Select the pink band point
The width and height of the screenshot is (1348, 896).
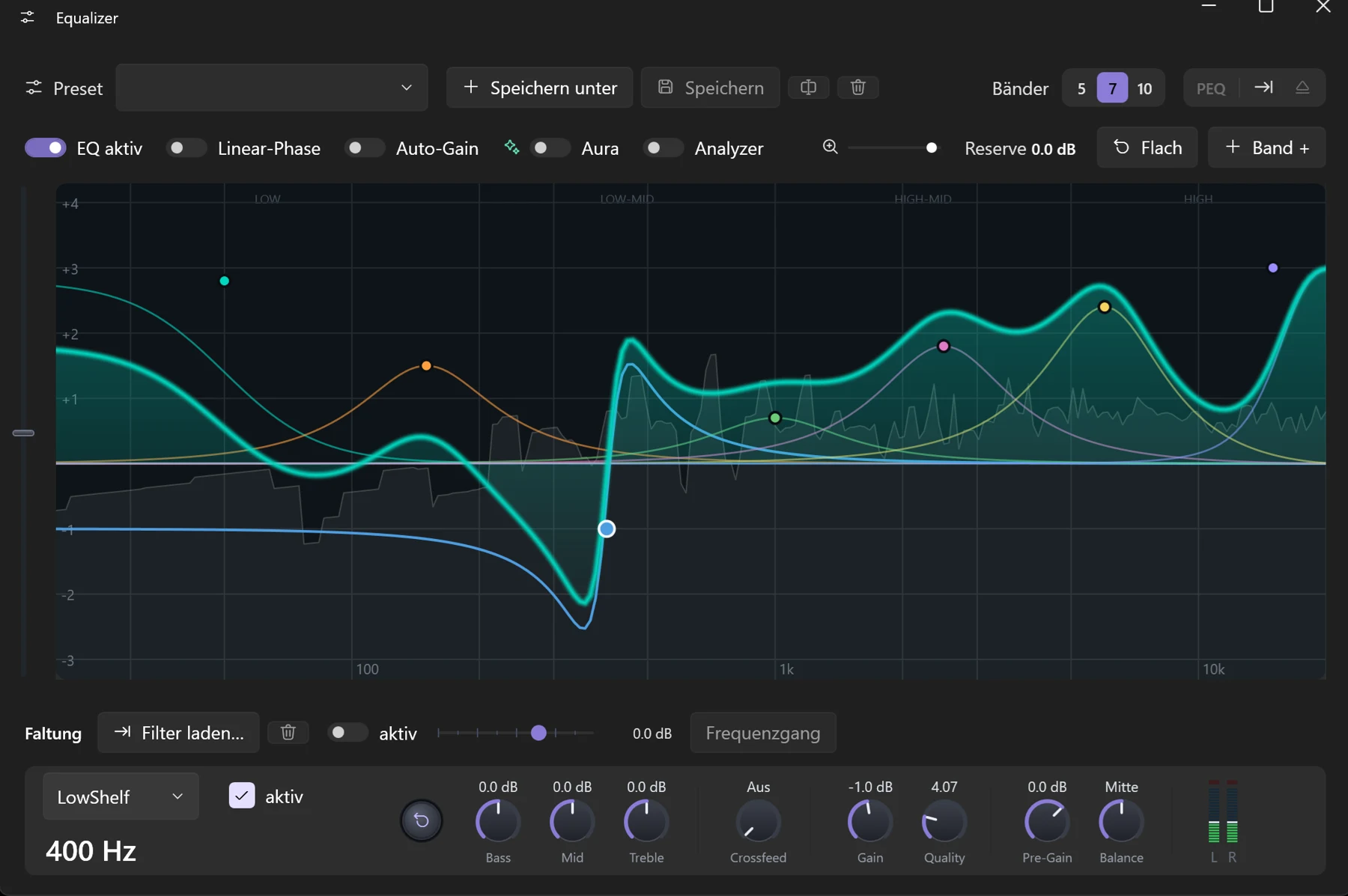click(944, 346)
